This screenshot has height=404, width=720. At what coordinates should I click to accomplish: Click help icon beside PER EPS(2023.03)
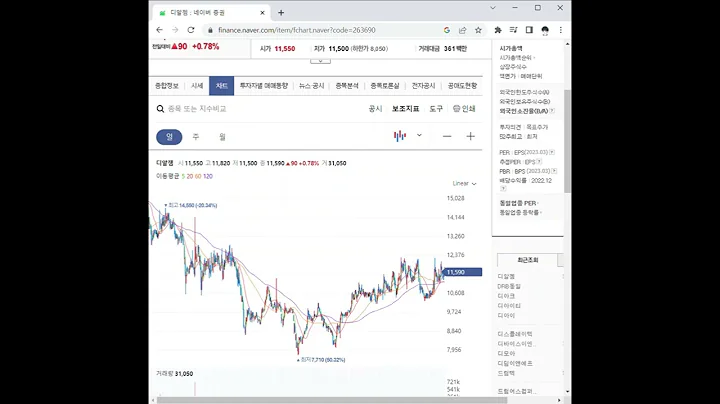[x=552, y=152]
